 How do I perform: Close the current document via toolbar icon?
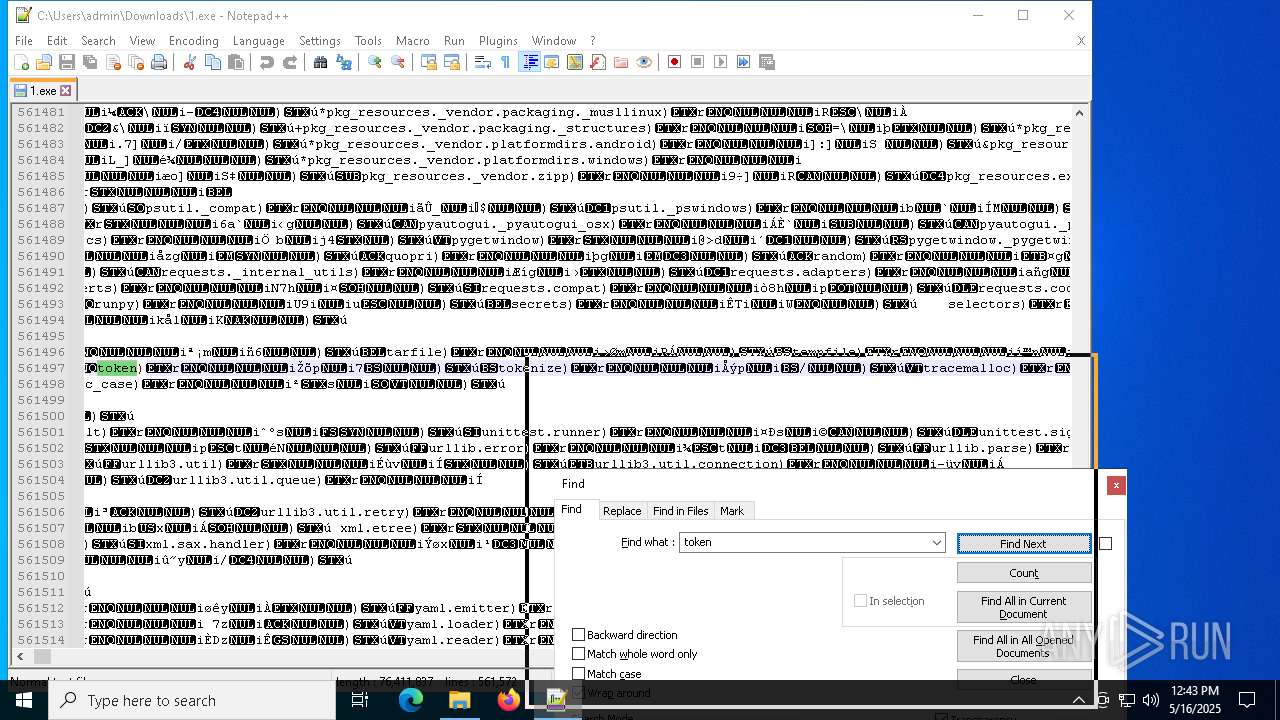tap(113, 62)
